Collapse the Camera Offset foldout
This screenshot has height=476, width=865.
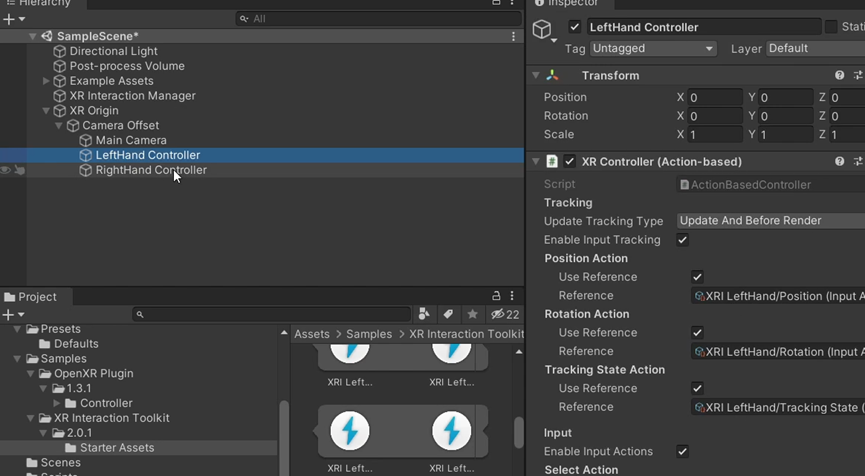59,126
